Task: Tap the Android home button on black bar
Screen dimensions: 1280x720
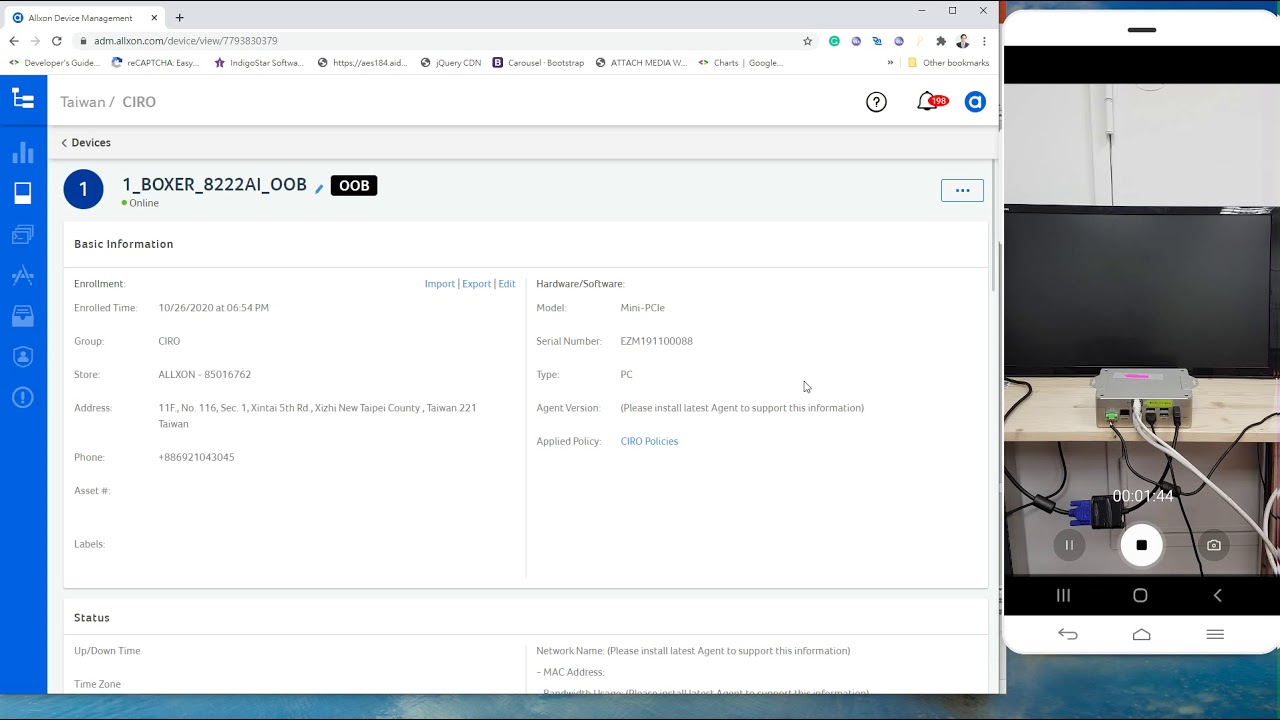Action: 1140,595
